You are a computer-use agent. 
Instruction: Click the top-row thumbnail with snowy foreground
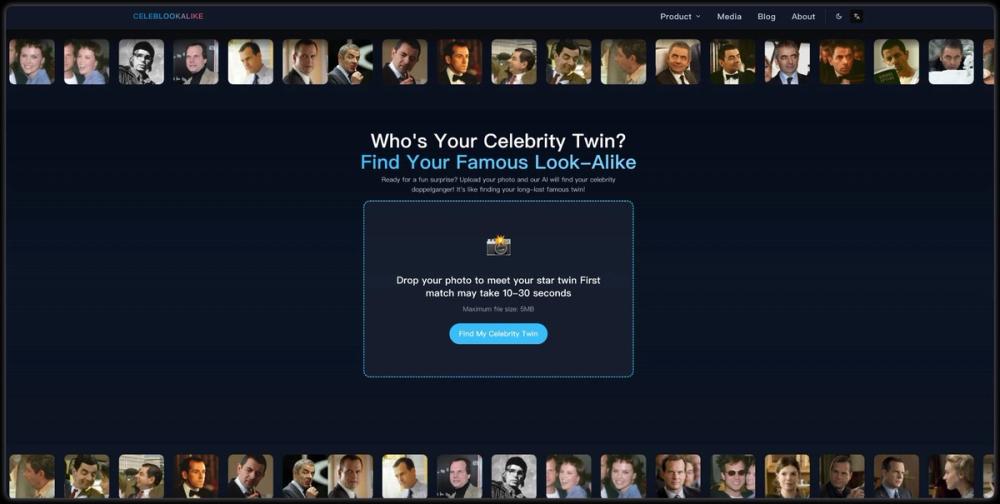point(951,62)
